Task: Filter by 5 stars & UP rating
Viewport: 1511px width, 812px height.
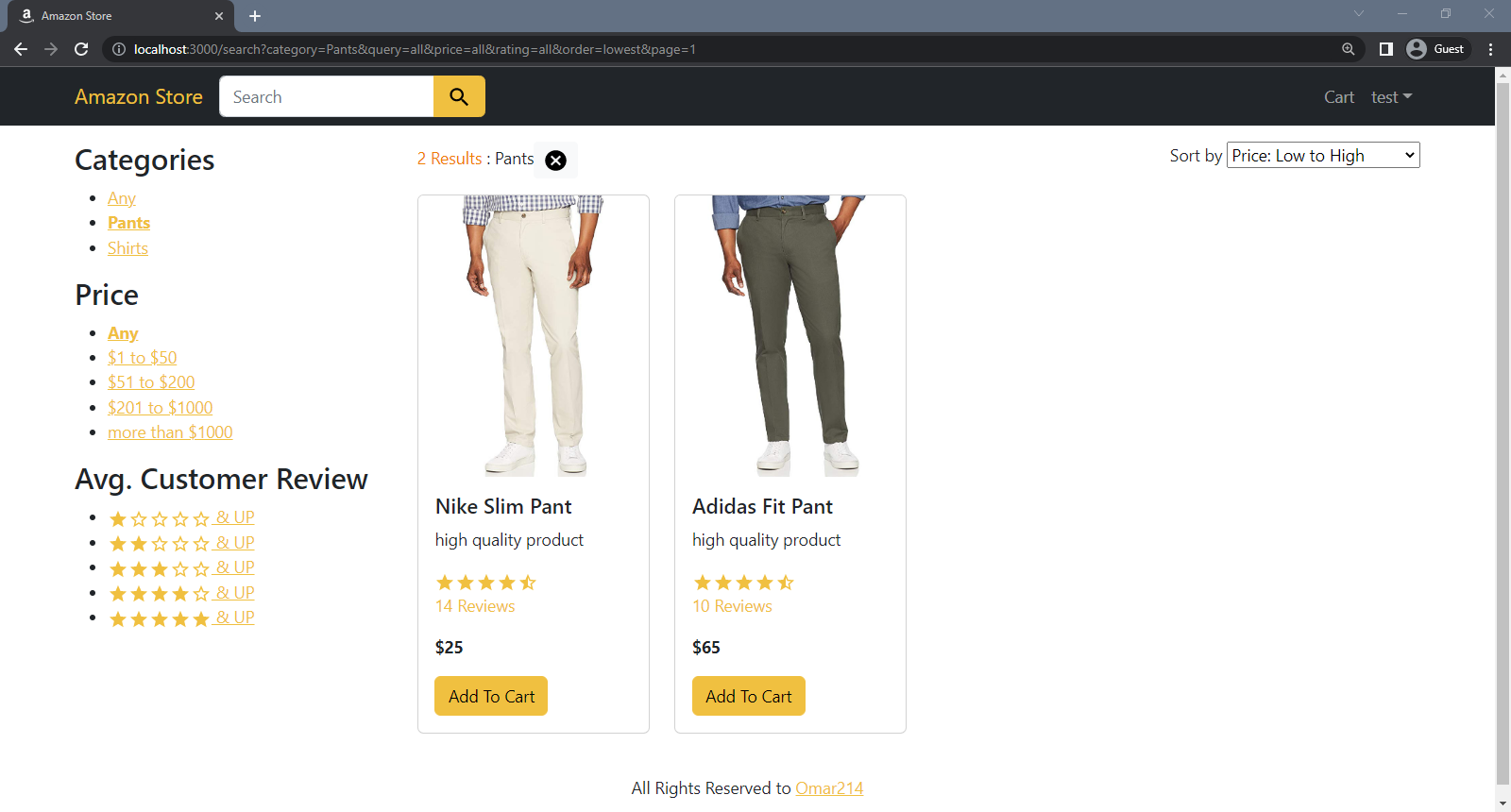Action: click(181, 617)
